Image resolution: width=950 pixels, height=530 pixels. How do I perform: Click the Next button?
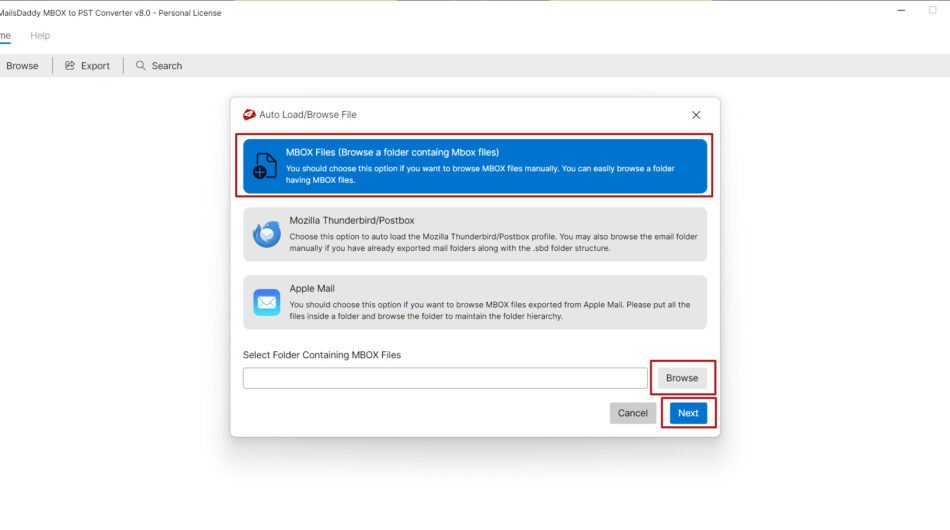[x=688, y=413]
